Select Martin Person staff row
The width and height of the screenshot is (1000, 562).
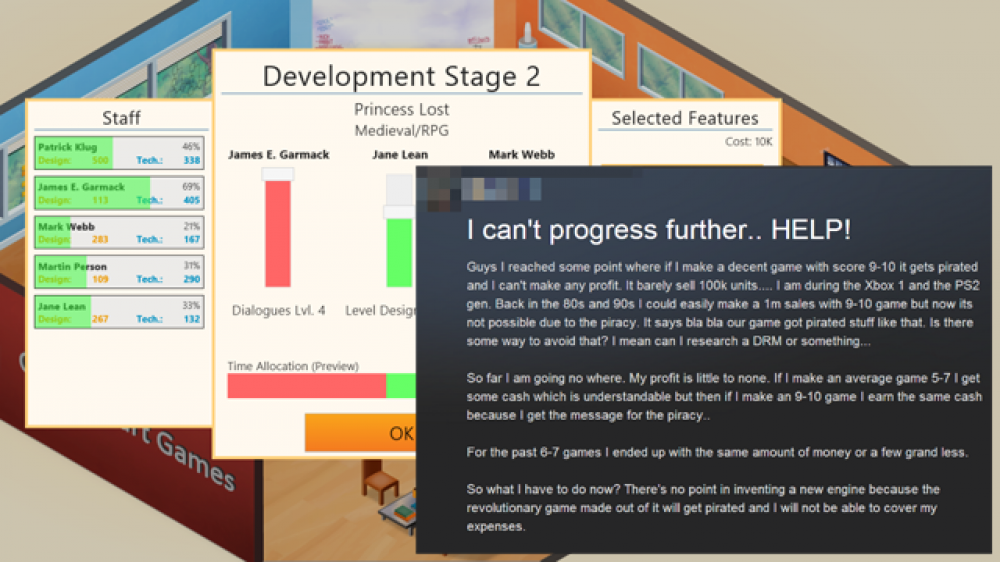[x=119, y=272]
